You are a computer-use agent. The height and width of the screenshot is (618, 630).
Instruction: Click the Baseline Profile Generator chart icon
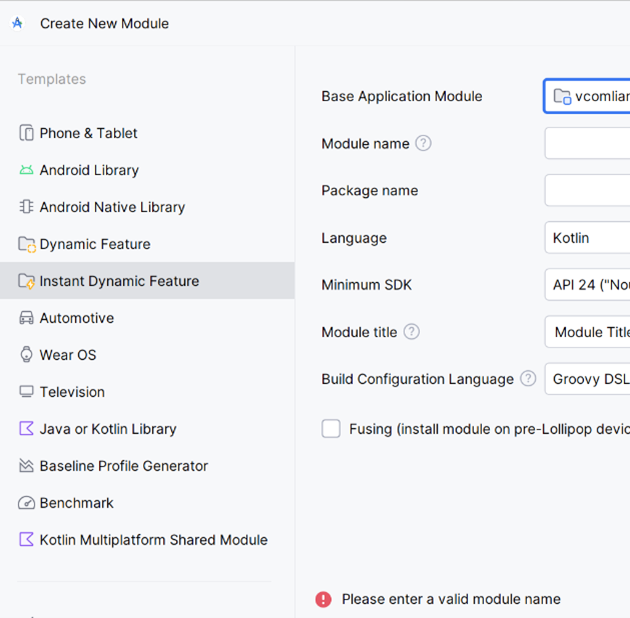coord(27,466)
